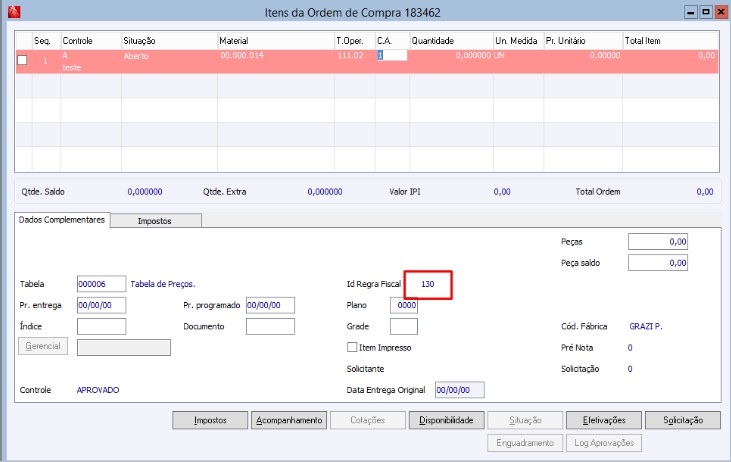The width and height of the screenshot is (731, 462).
Task: Click the Valor IPI value 0,00
Action: (502, 192)
